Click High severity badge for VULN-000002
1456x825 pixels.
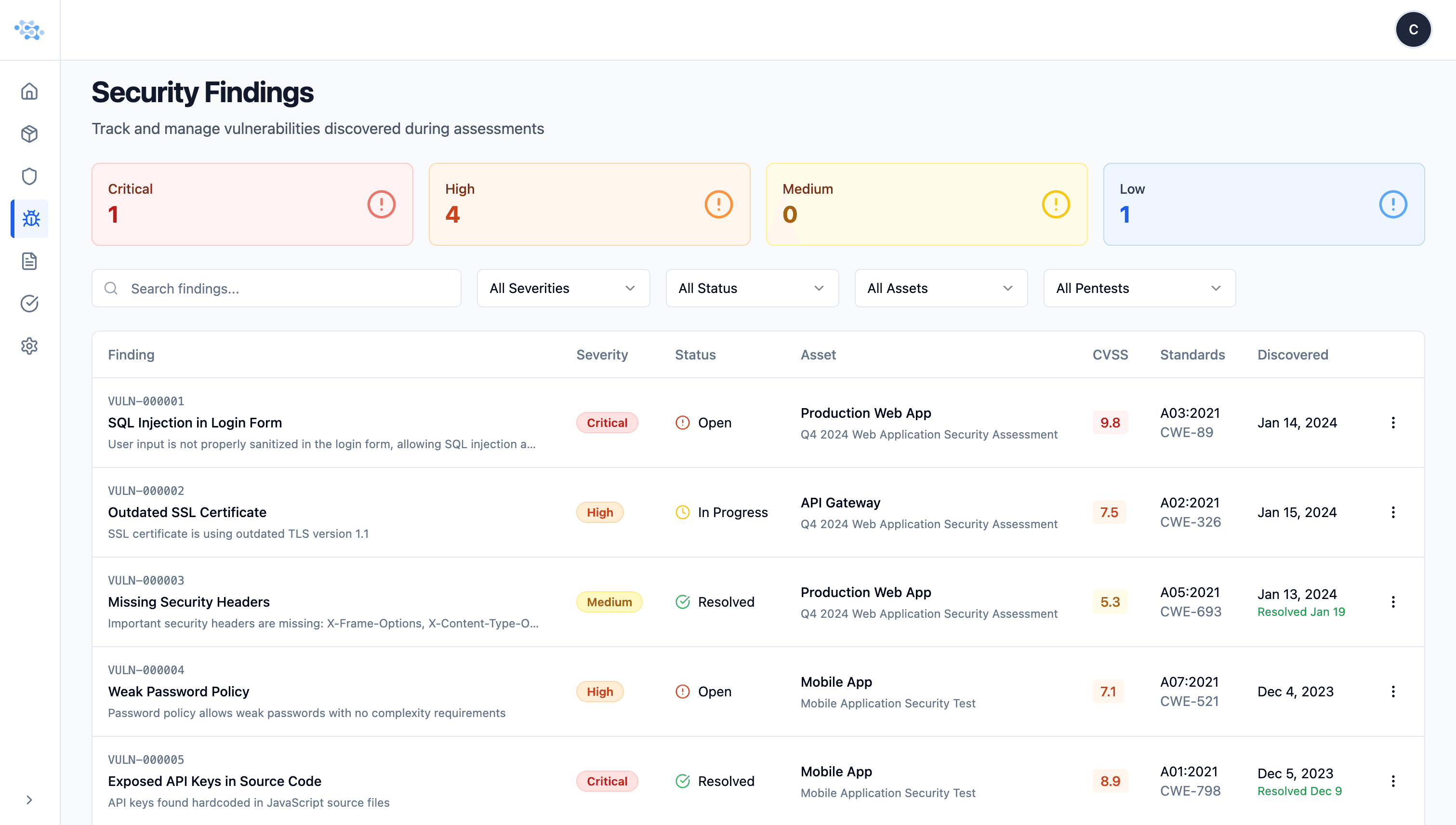pyautogui.click(x=599, y=512)
